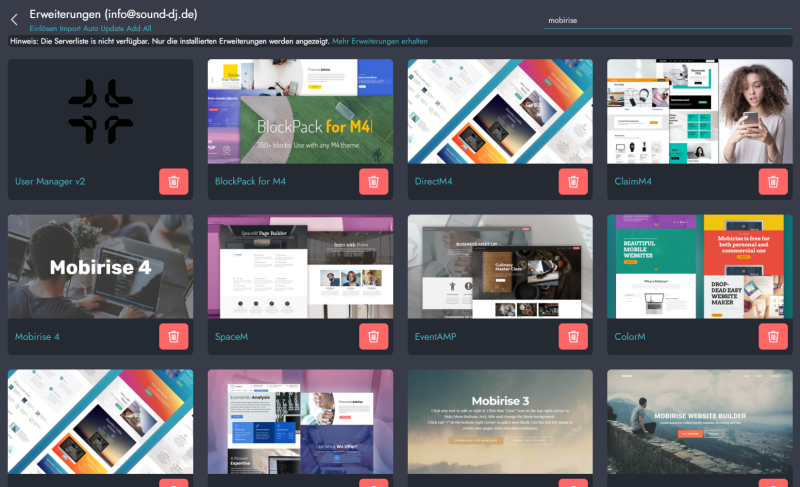Screen dimensions: 800x487
Task: Click the Import link
Action: 70,29
